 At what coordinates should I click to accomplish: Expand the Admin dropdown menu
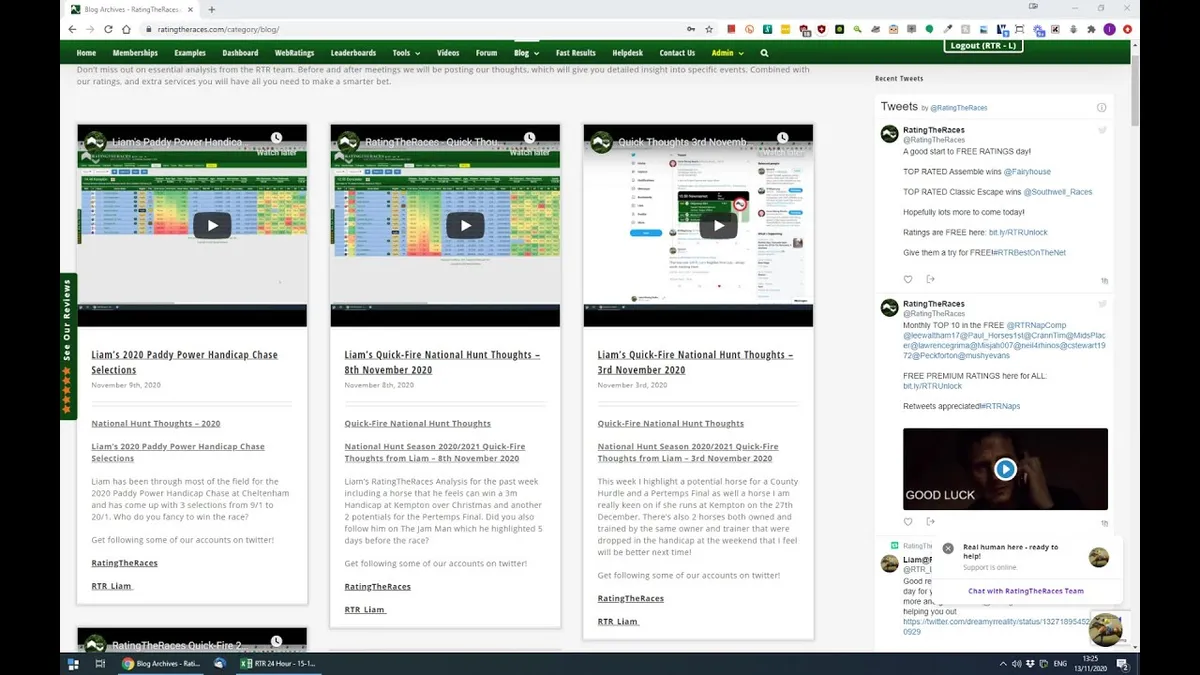[x=726, y=53]
